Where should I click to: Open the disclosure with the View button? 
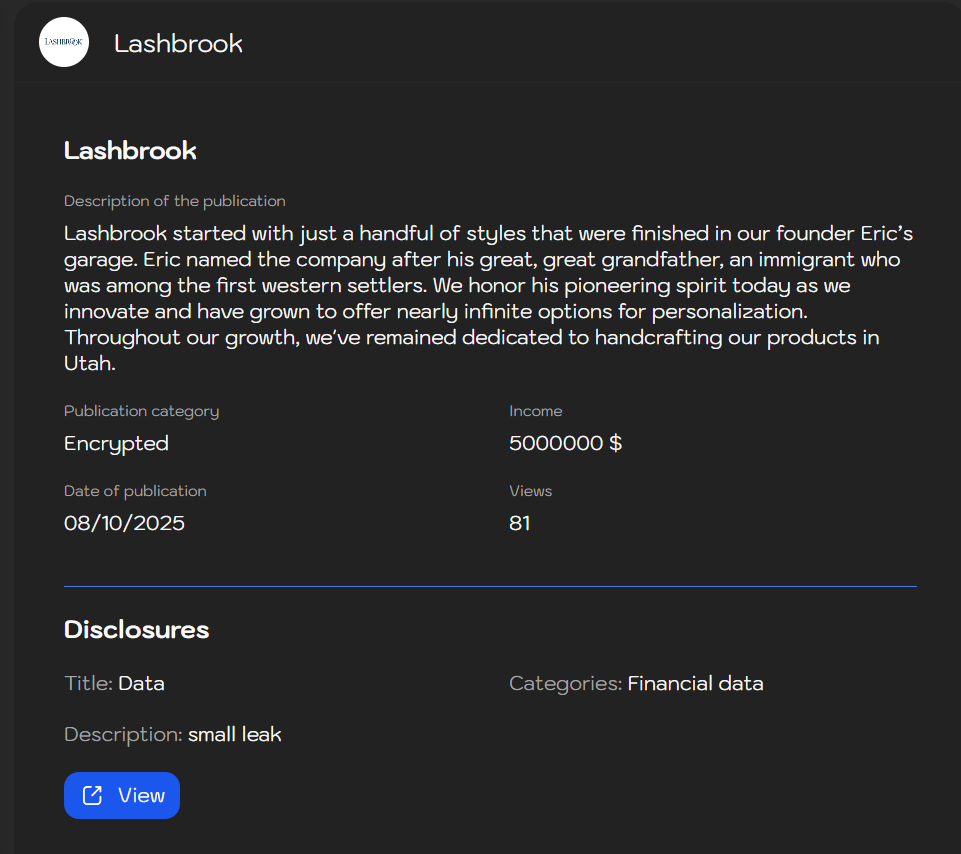coord(122,795)
